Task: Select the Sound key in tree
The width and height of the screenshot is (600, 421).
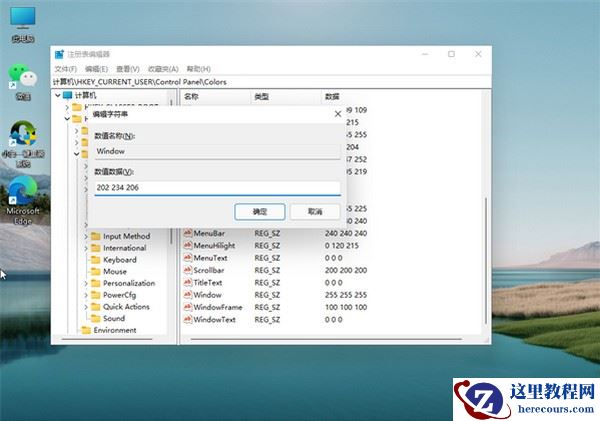Action: (x=114, y=318)
